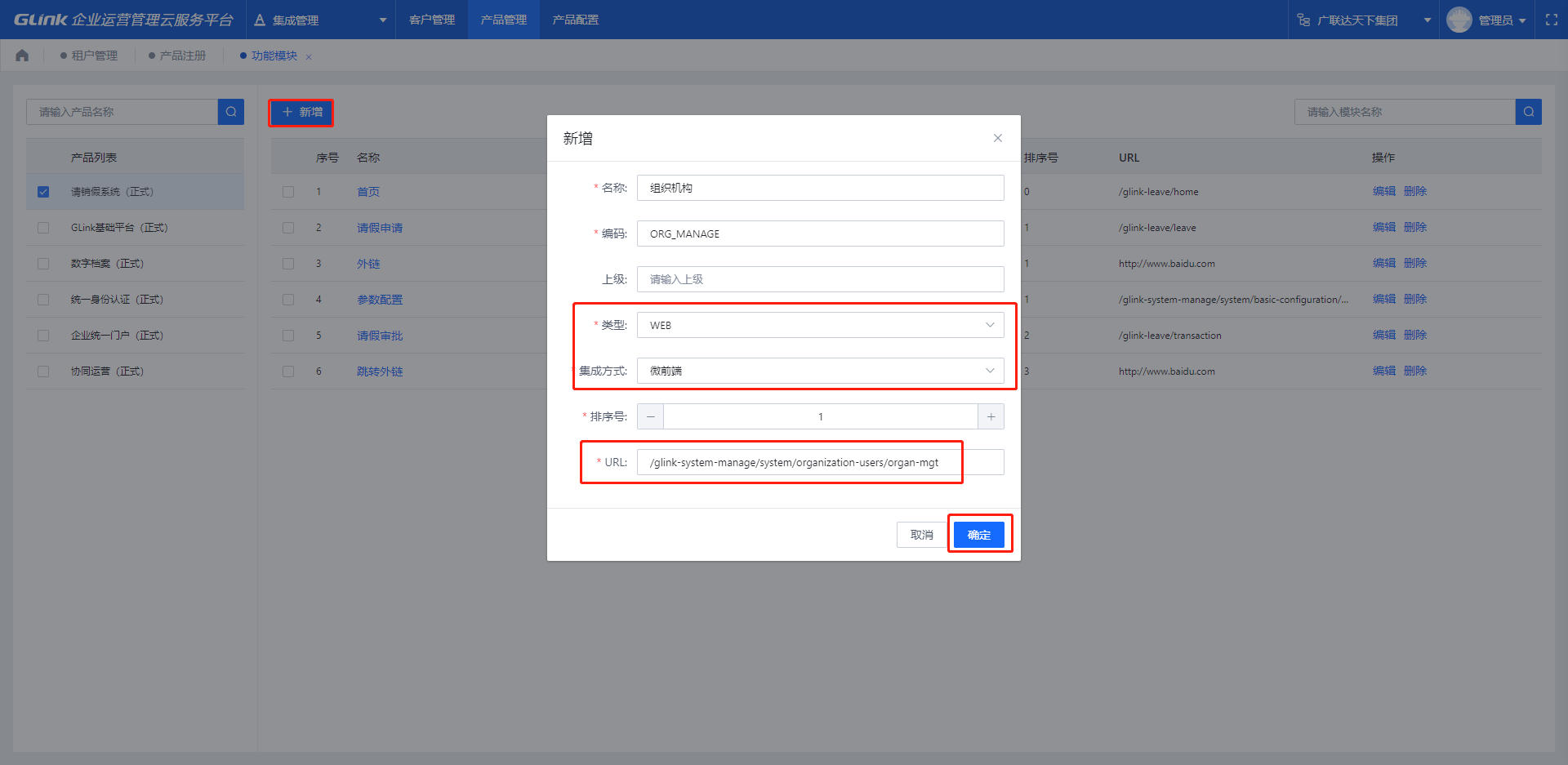Click 编辑 for the 首页 row
This screenshot has width=1568, height=765.
[1384, 191]
